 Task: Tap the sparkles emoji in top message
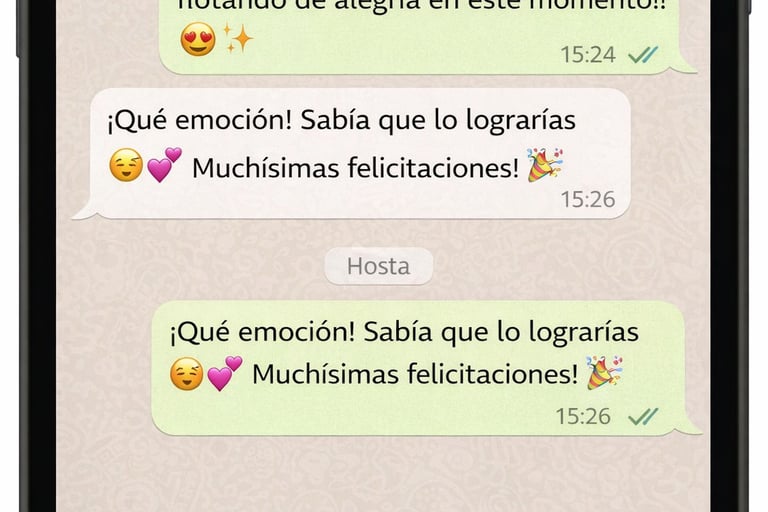pos(238,38)
